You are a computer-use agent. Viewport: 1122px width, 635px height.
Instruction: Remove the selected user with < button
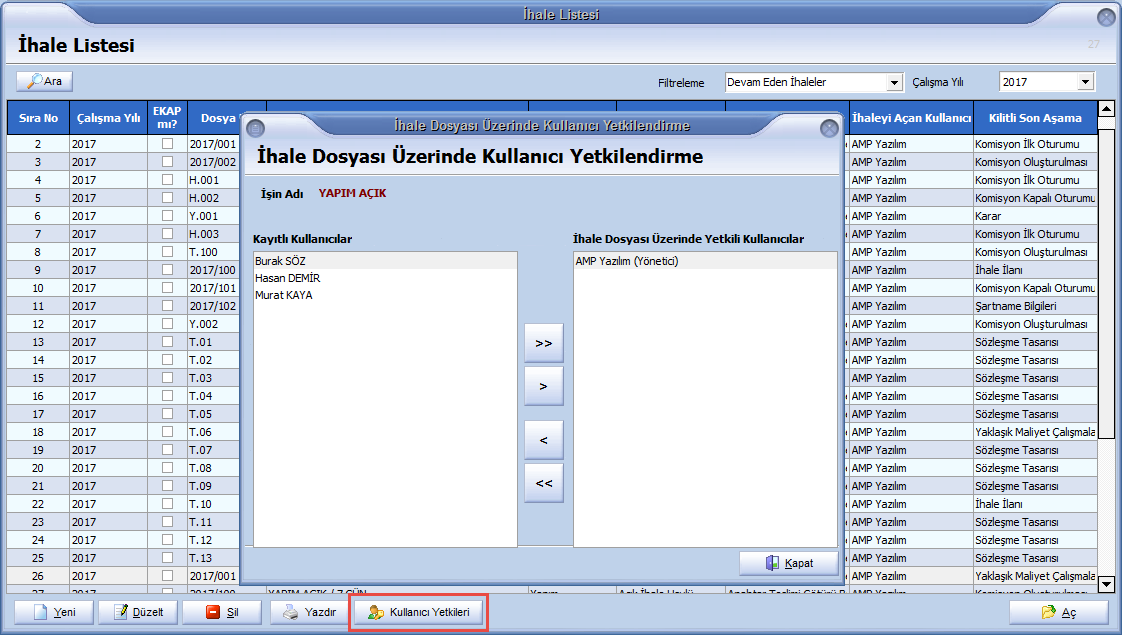click(x=543, y=439)
